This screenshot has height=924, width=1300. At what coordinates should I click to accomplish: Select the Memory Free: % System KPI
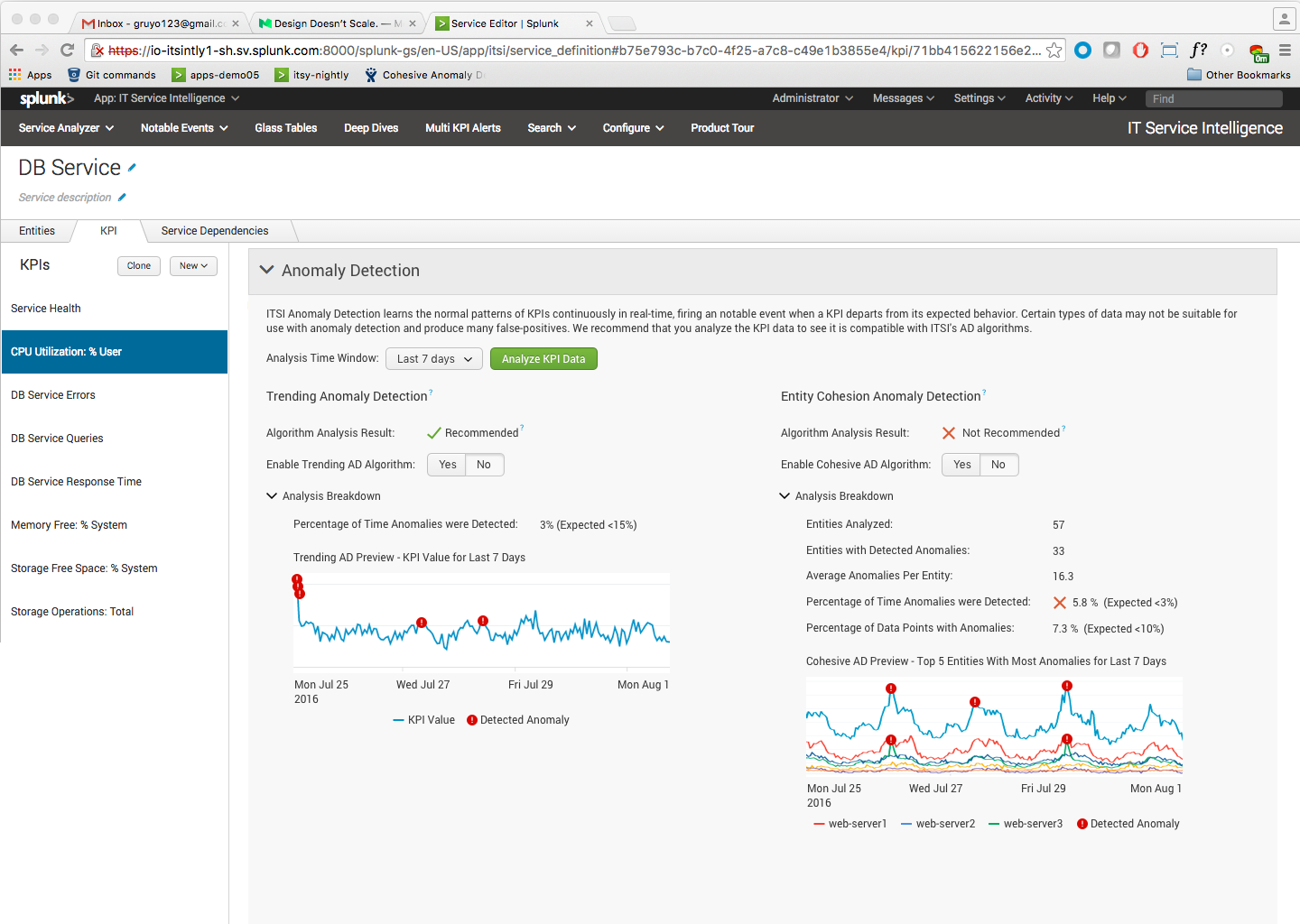114,525
